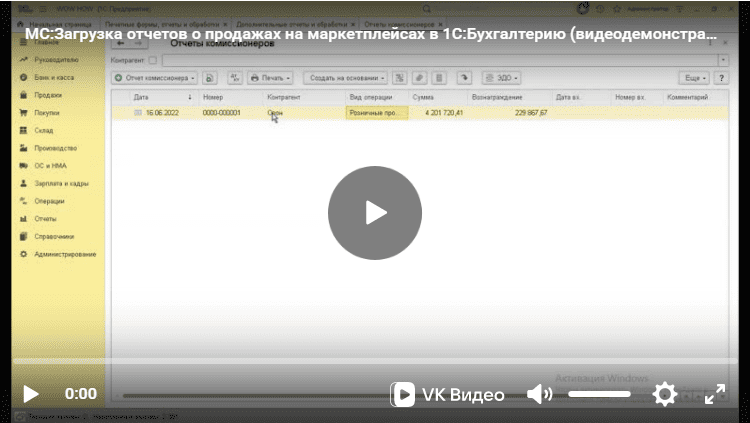Open the Создать на основании dropdown
This screenshot has height=423, width=750.
345,78
